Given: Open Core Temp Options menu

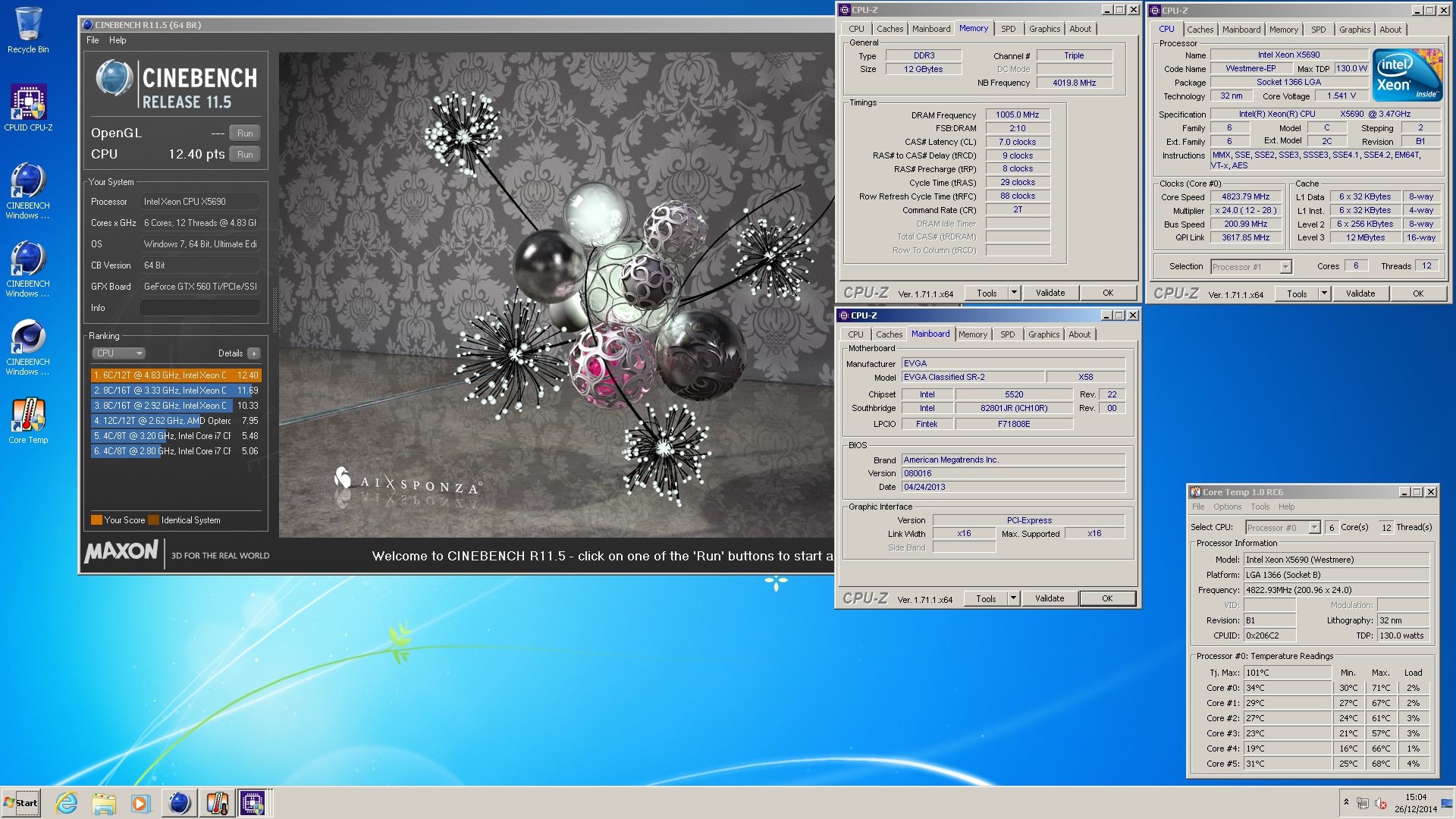Looking at the screenshot, I should tap(1227, 507).
